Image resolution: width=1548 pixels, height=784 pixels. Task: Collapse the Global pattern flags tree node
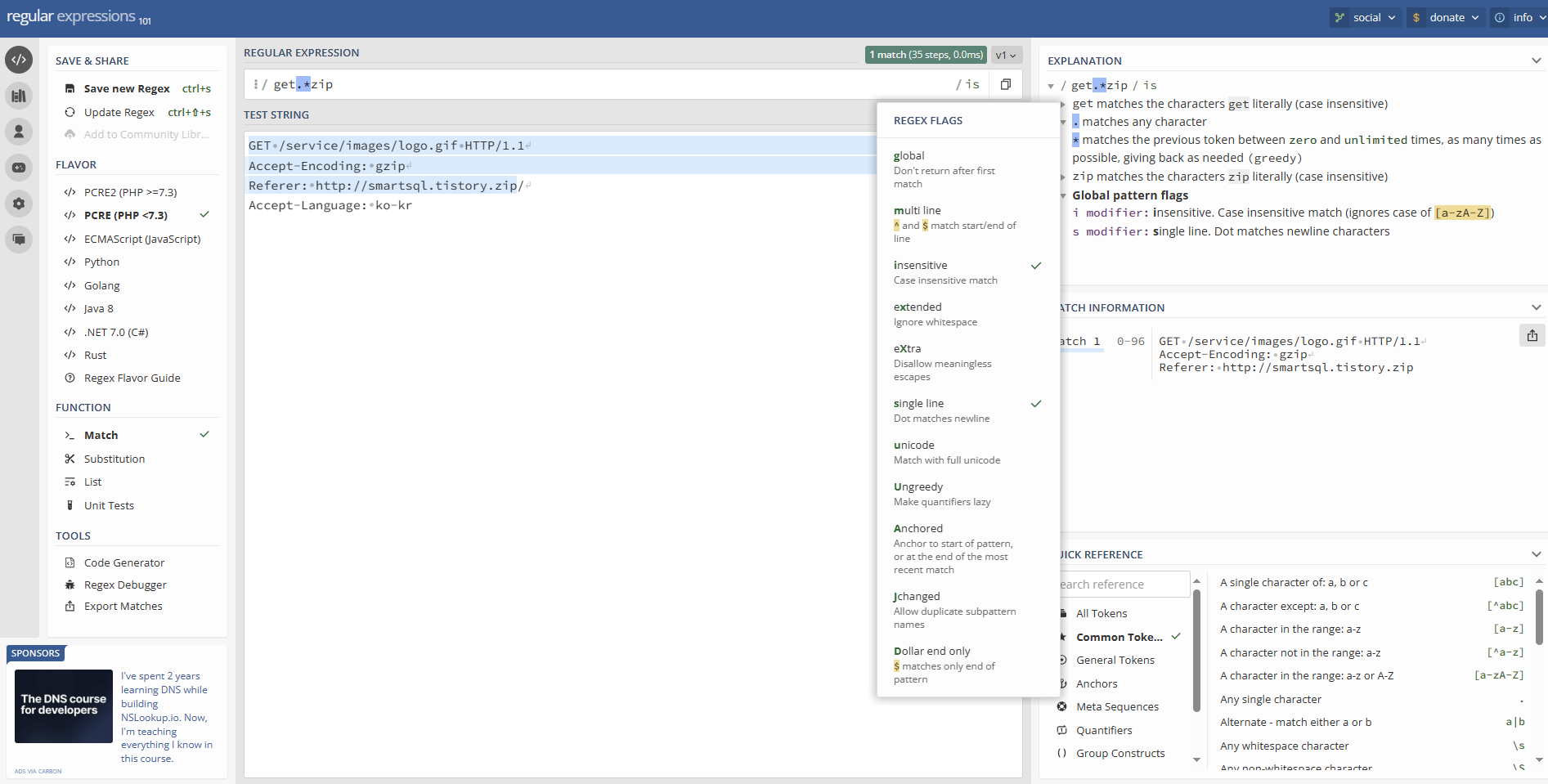click(1063, 195)
